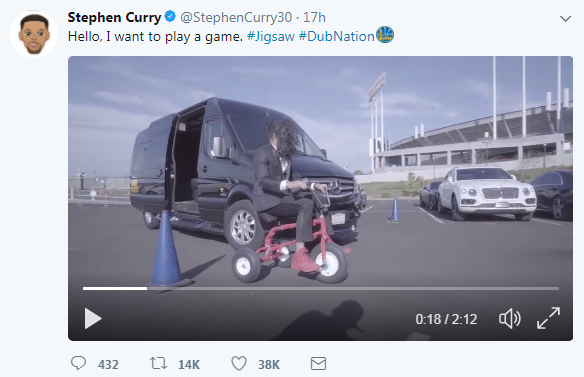Click the 38K likes count
The image size is (584, 377).
(269, 364)
